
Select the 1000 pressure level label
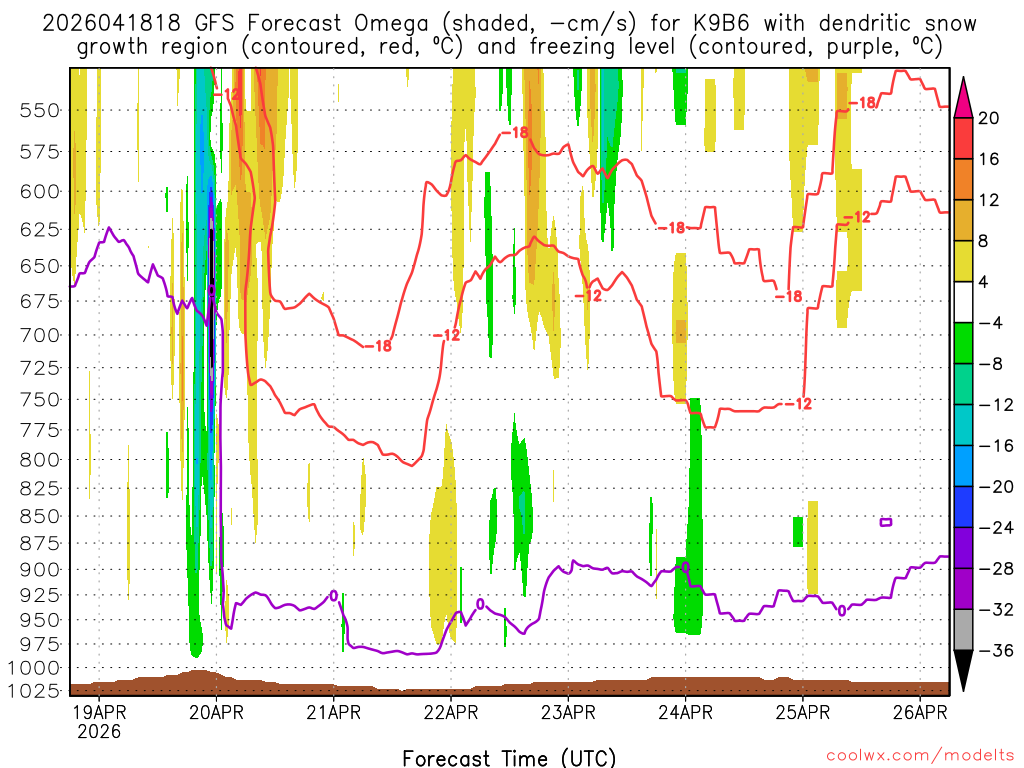(x=33, y=668)
